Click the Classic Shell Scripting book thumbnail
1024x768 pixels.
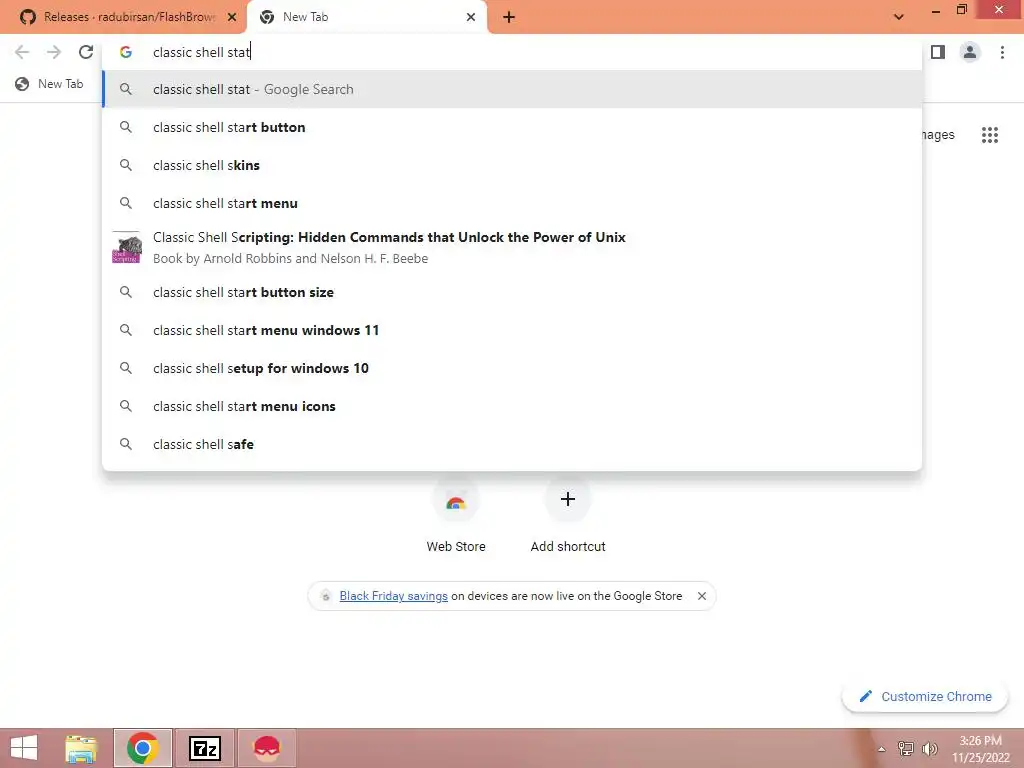tap(127, 248)
